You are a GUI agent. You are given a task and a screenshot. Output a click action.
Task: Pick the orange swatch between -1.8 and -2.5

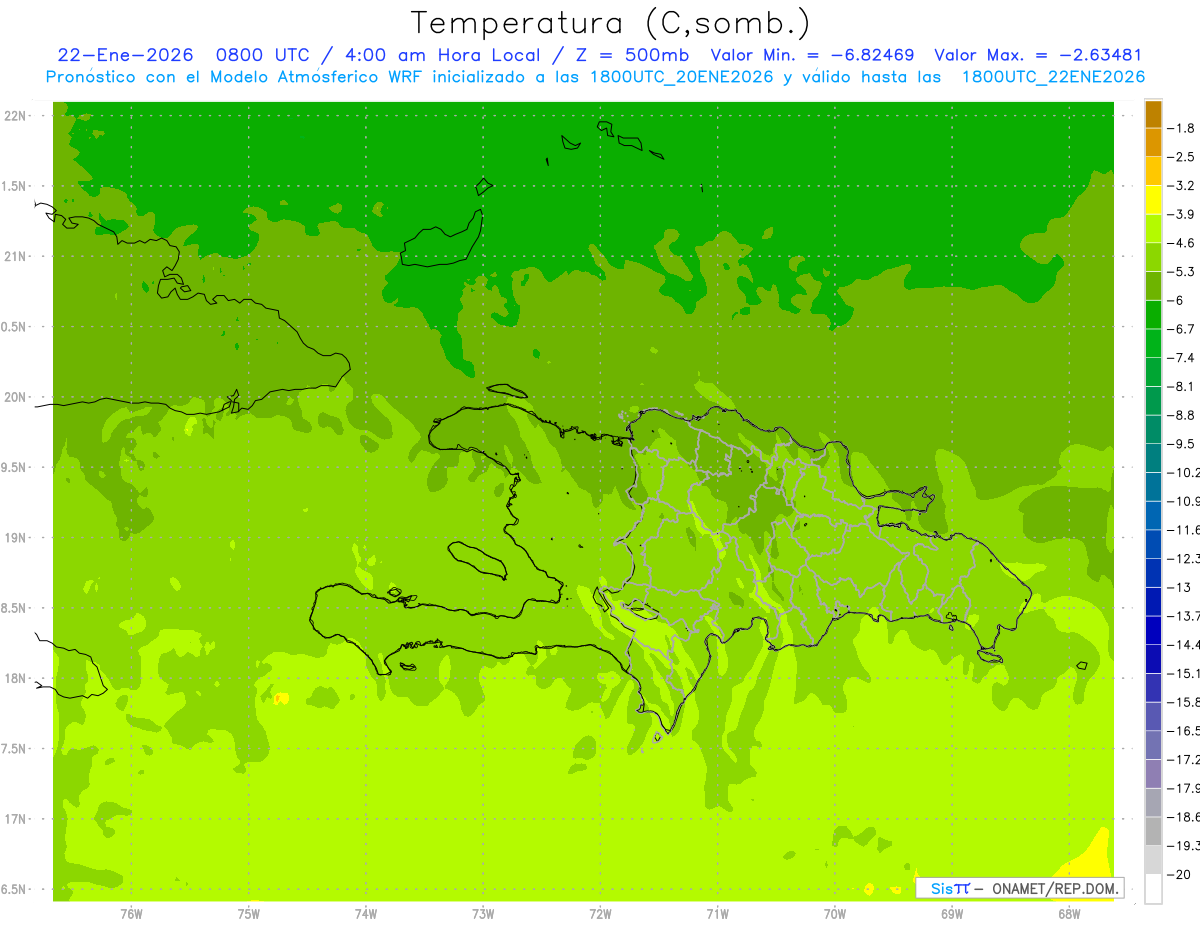click(x=1153, y=142)
